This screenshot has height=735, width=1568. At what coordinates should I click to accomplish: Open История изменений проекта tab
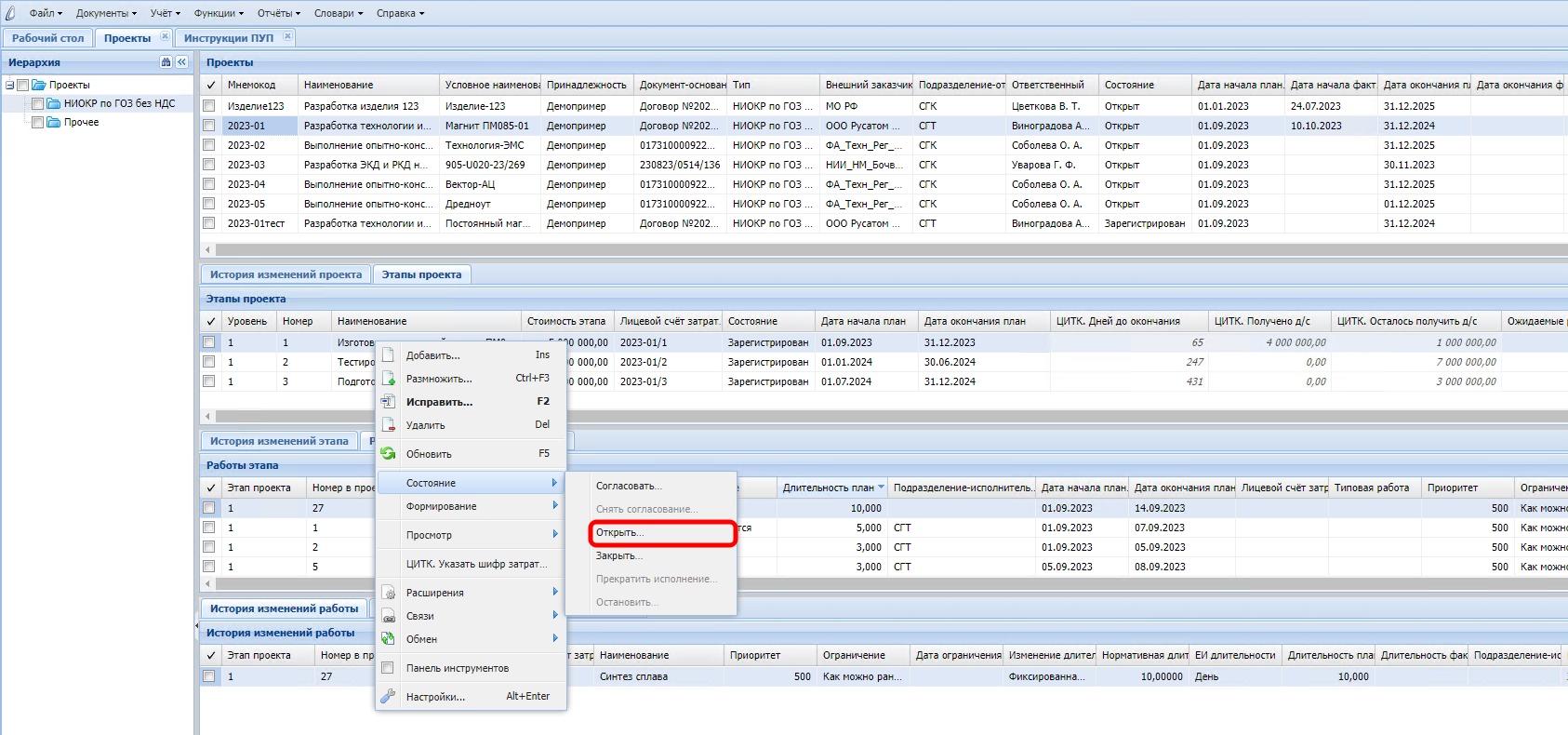[286, 274]
